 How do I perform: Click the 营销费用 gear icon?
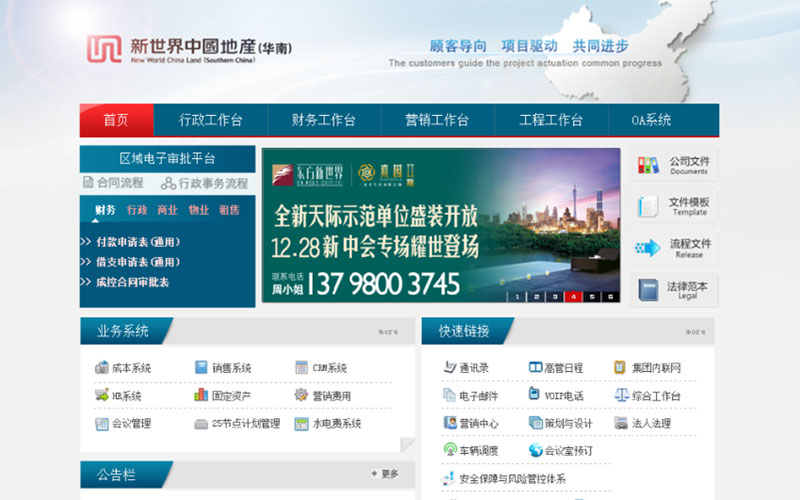pyautogui.click(x=301, y=394)
